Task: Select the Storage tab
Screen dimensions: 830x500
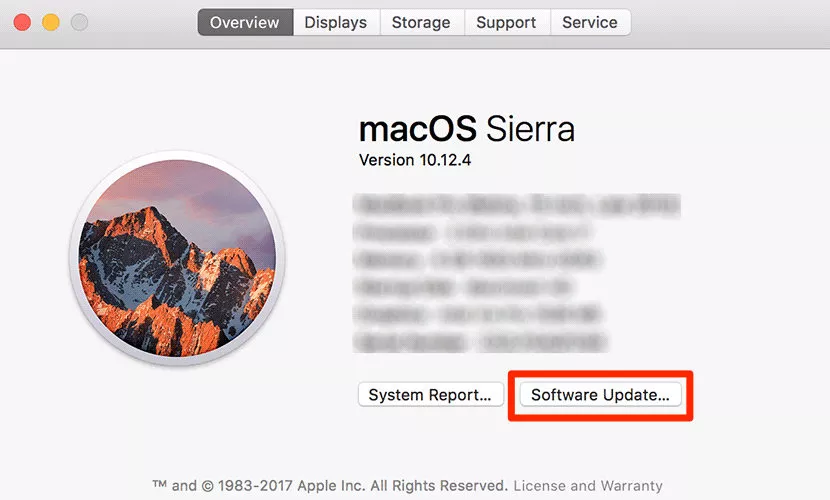Action: [x=421, y=22]
